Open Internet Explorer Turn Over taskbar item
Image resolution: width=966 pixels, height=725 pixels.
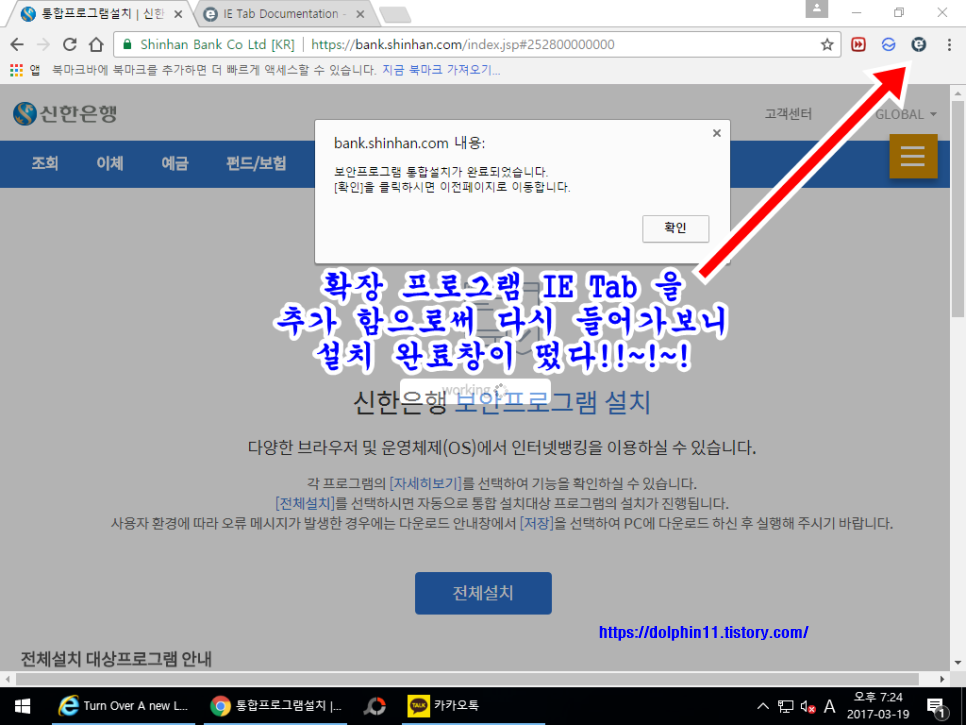[123, 706]
